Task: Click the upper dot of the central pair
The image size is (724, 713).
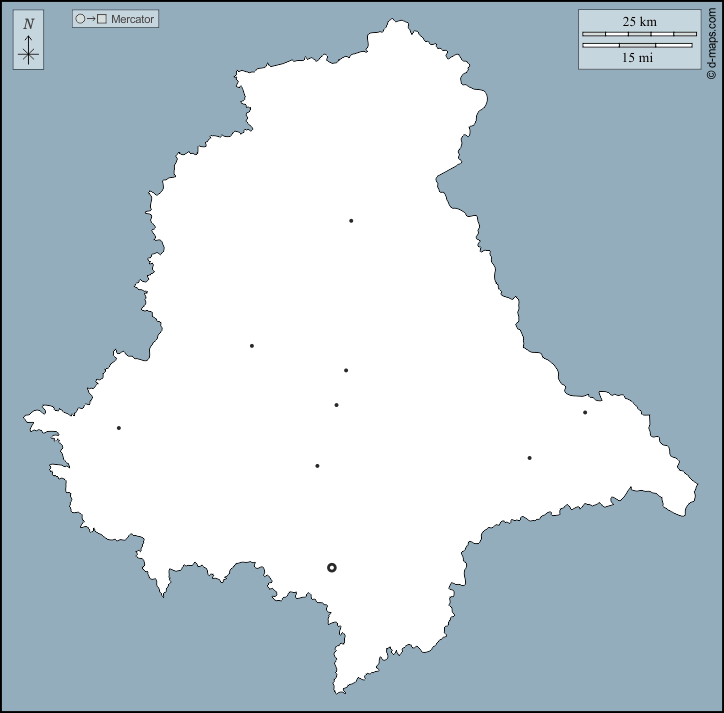Action: tap(346, 370)
